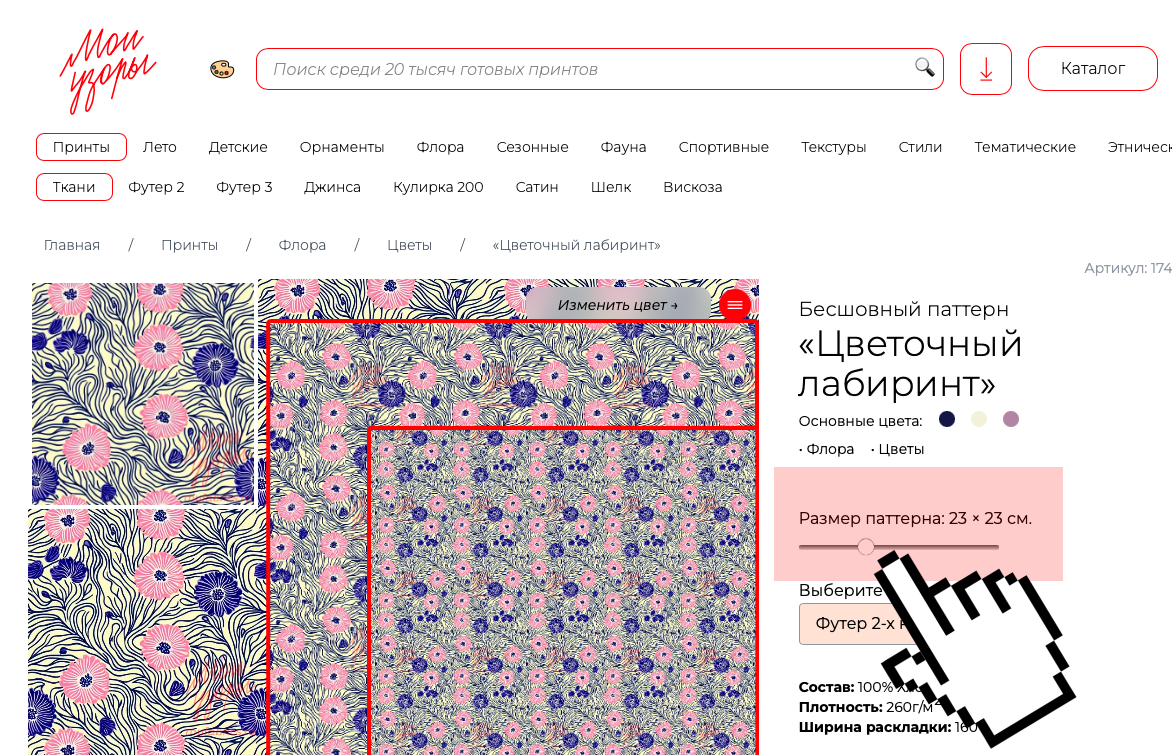1172x755 pixels.
Task: Open the top-left pattern thumbnail
Action: pyautogui.click(x=143, y=393)
